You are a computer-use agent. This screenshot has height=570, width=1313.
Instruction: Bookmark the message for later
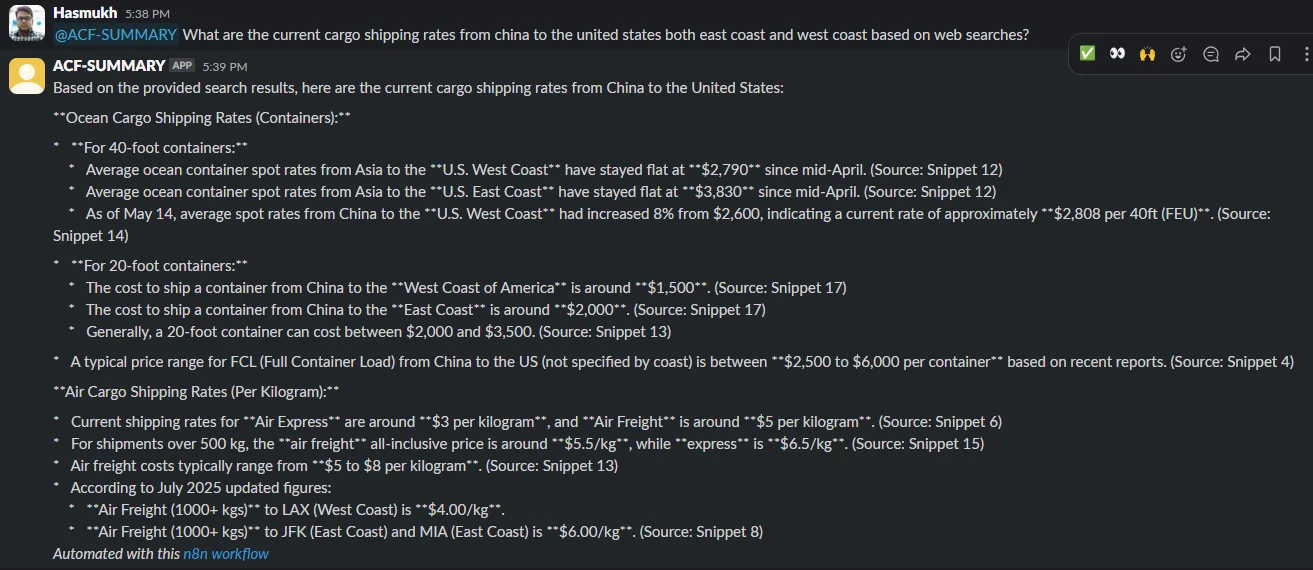tap(1275, 54)
